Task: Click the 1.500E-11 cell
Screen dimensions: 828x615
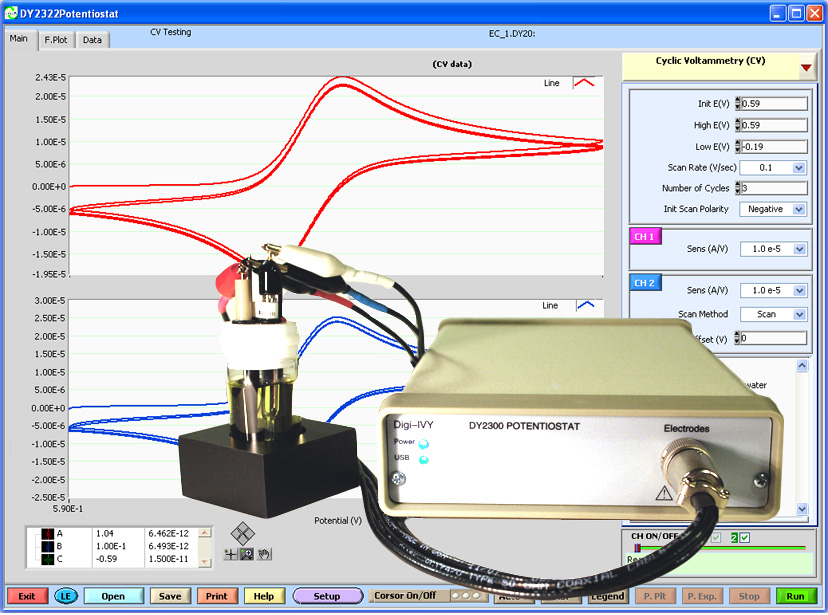Action: [168, 559]
